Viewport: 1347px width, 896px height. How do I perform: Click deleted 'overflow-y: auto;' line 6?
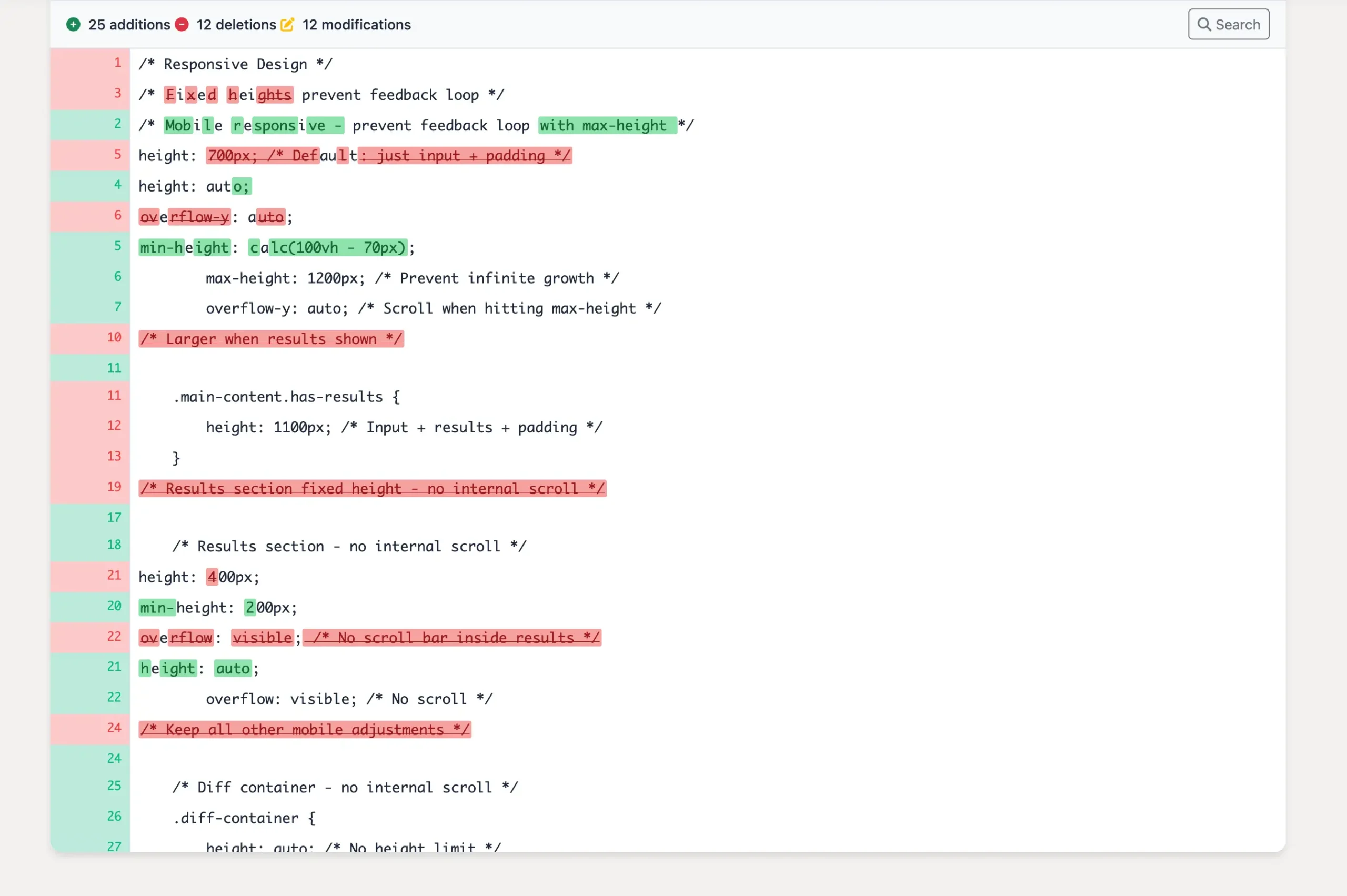[x=215, y=217]
